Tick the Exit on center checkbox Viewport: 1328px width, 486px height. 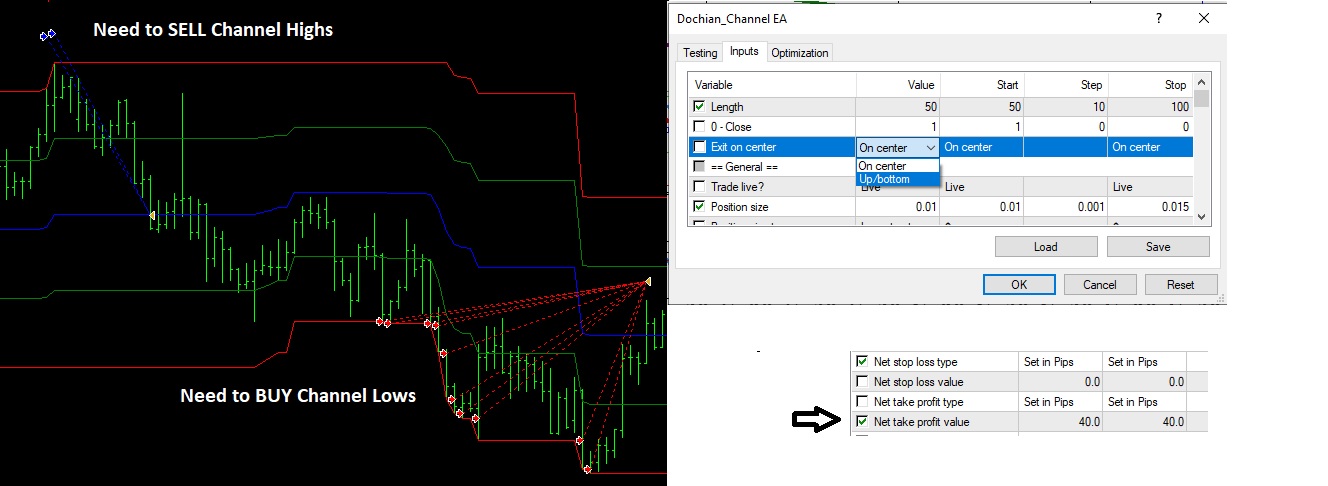(x=699, y=147)
